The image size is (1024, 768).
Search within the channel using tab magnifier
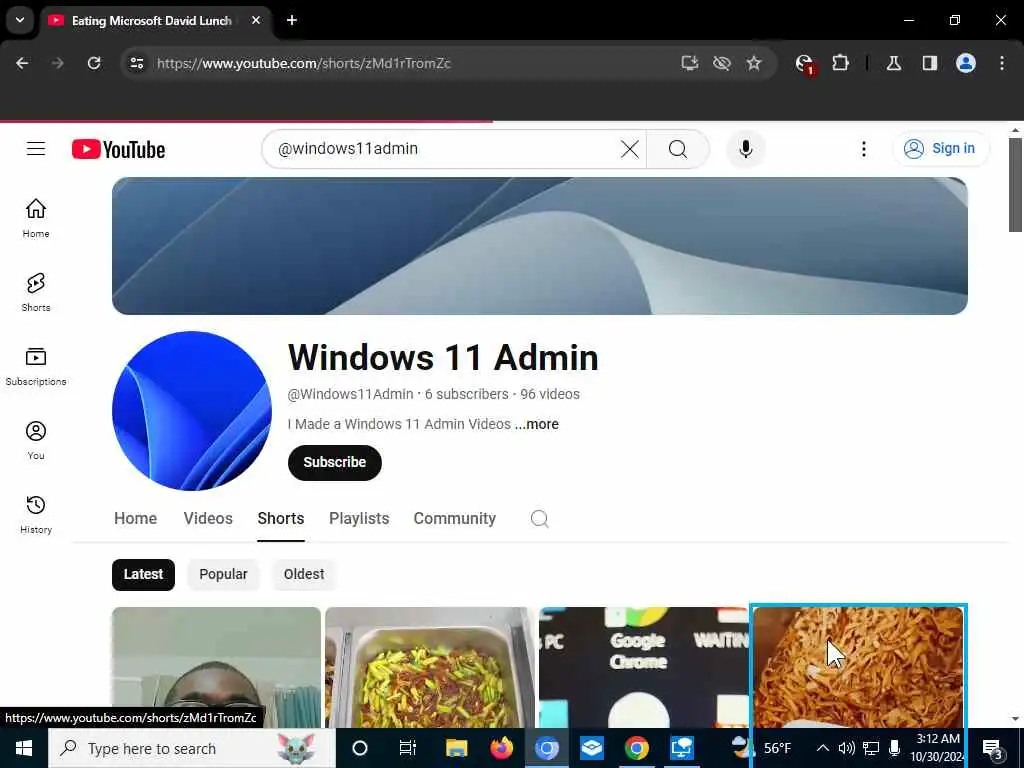coord(539,519)
